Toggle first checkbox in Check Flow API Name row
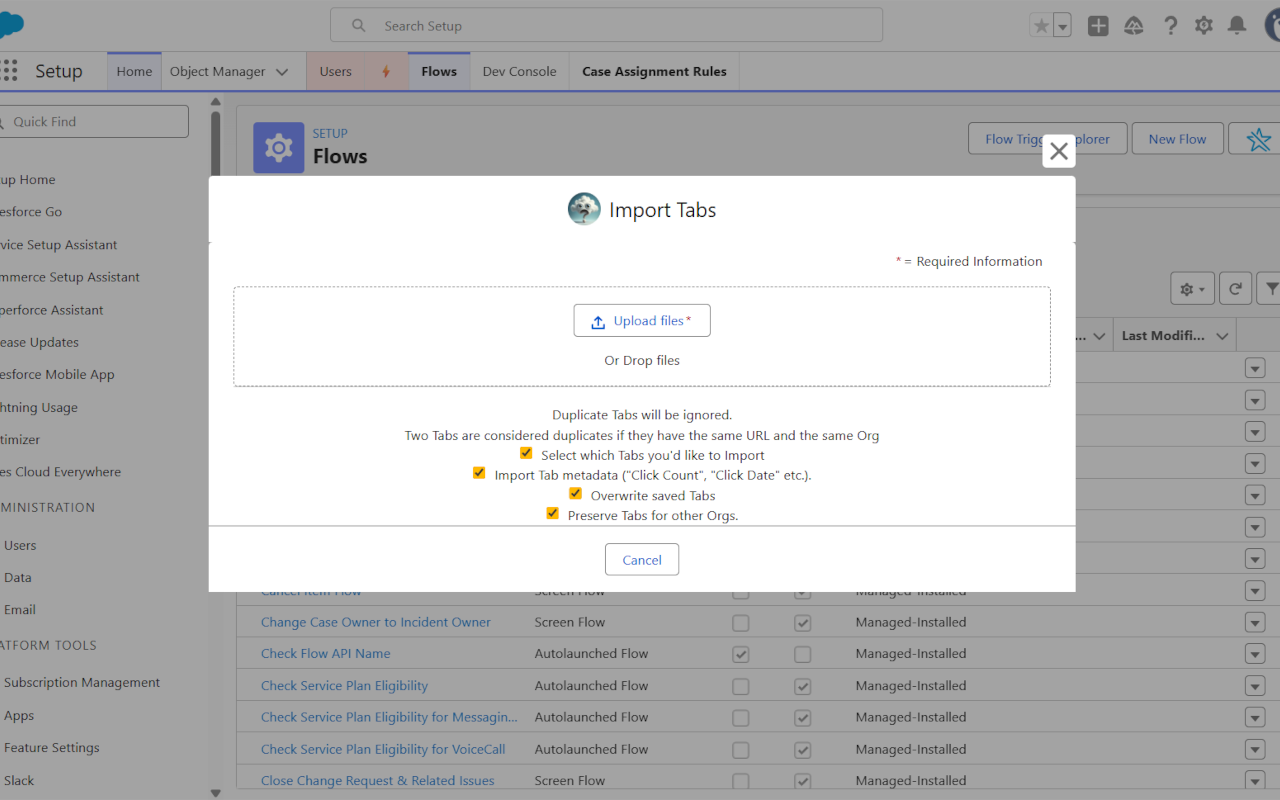This screenshot has height=800, width=1280. point(740,654)
